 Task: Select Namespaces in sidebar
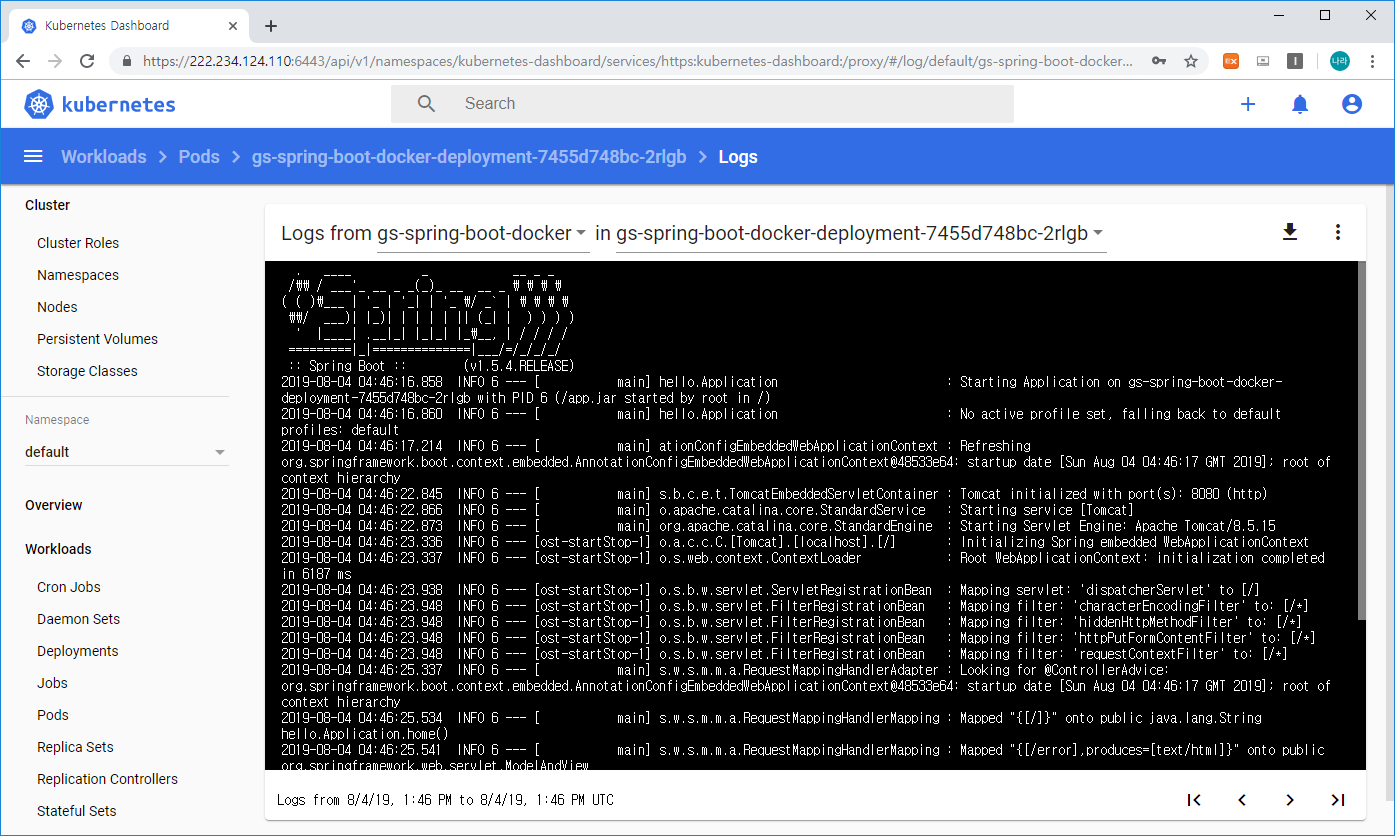pyautogui.click(x=78, y=275)
